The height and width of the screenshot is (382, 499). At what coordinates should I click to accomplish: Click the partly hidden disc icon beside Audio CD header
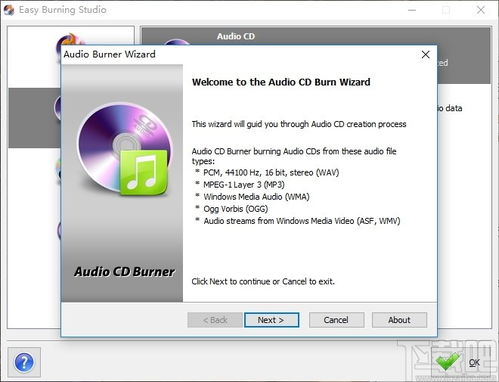[176, 42]
